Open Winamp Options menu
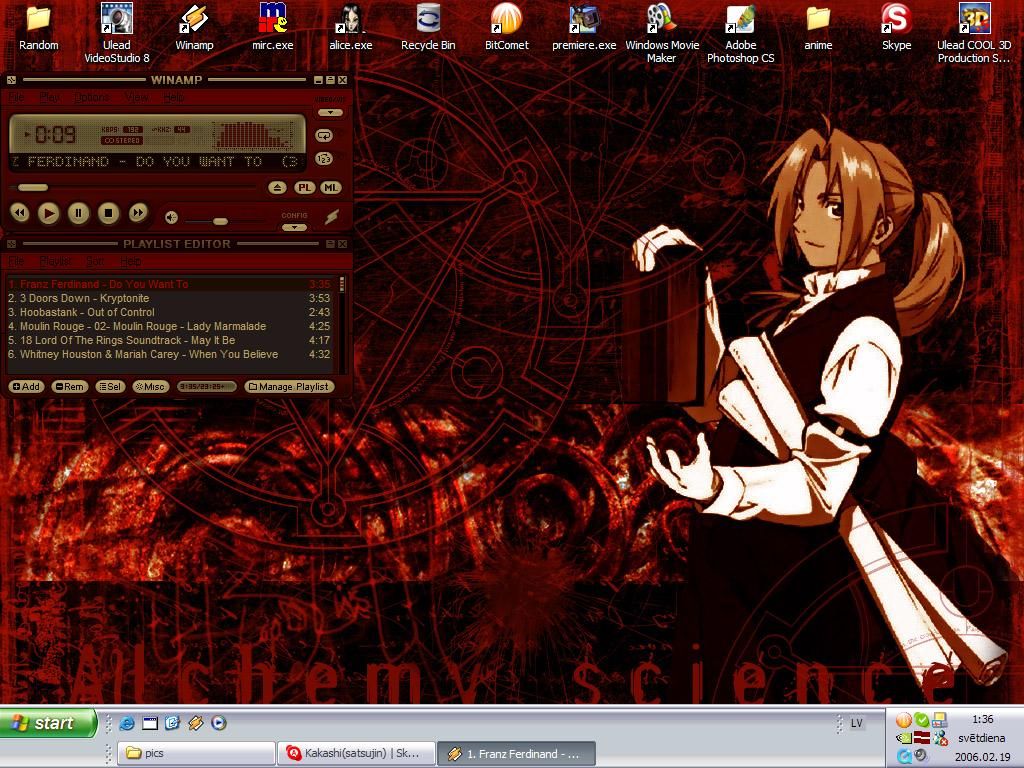The height and width of the screenshot is (768, 1024). (92, 97)
